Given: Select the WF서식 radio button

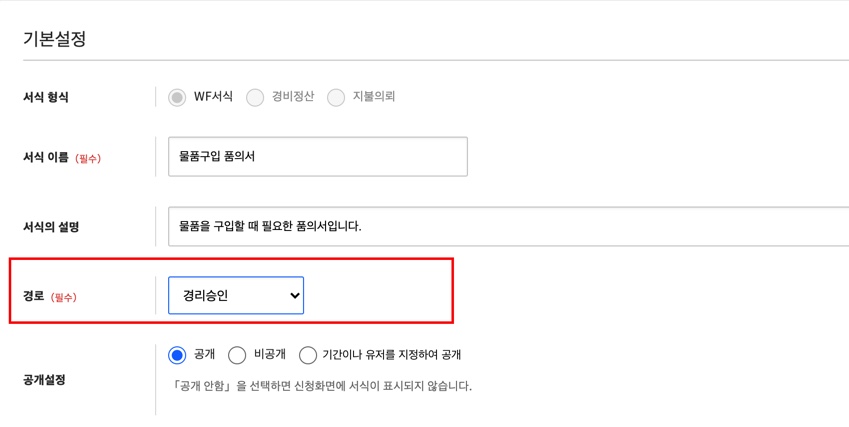Looking at the screenshot, I should (x=177, y=97).
